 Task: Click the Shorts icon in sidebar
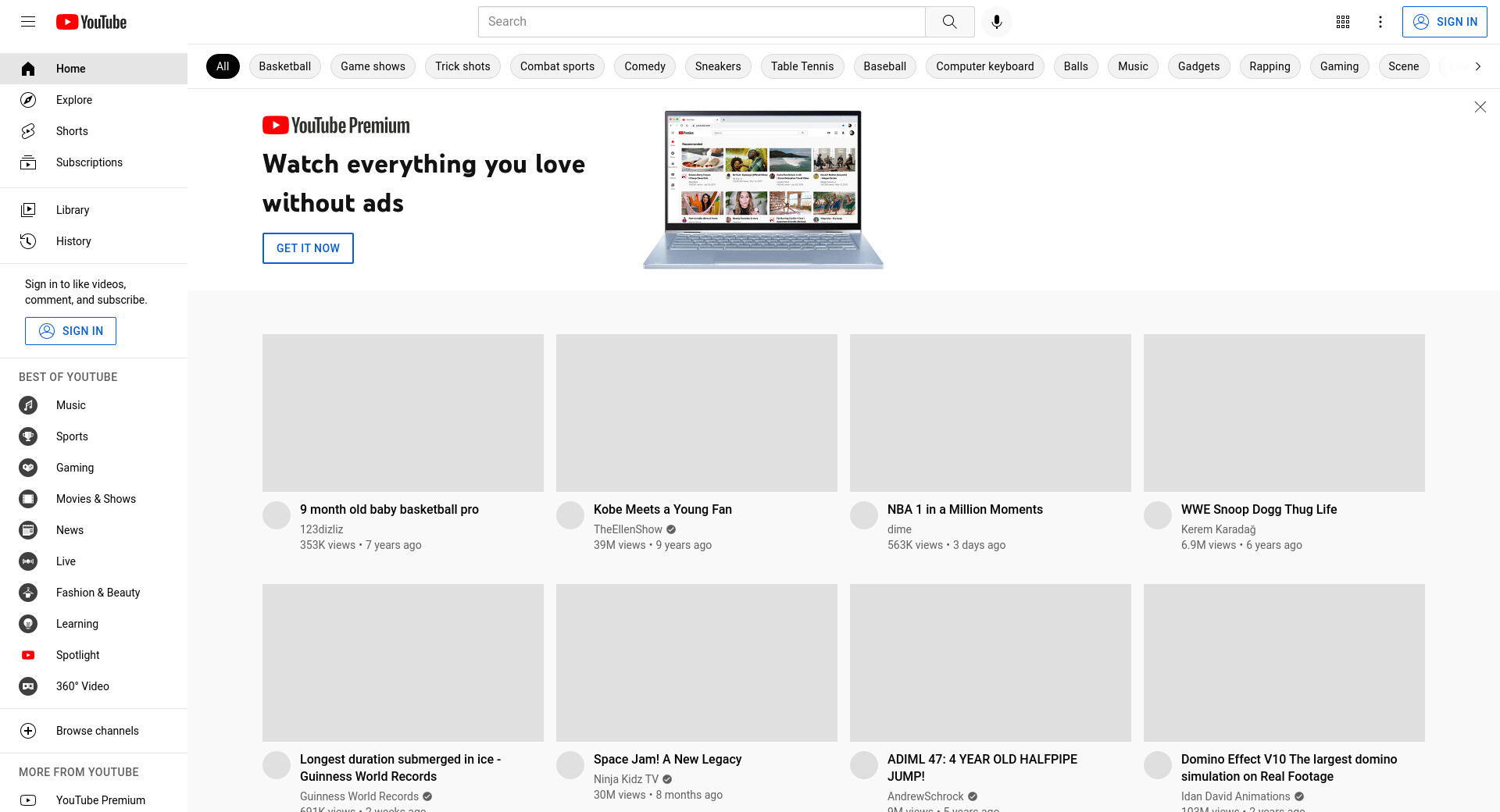(28, 131)
